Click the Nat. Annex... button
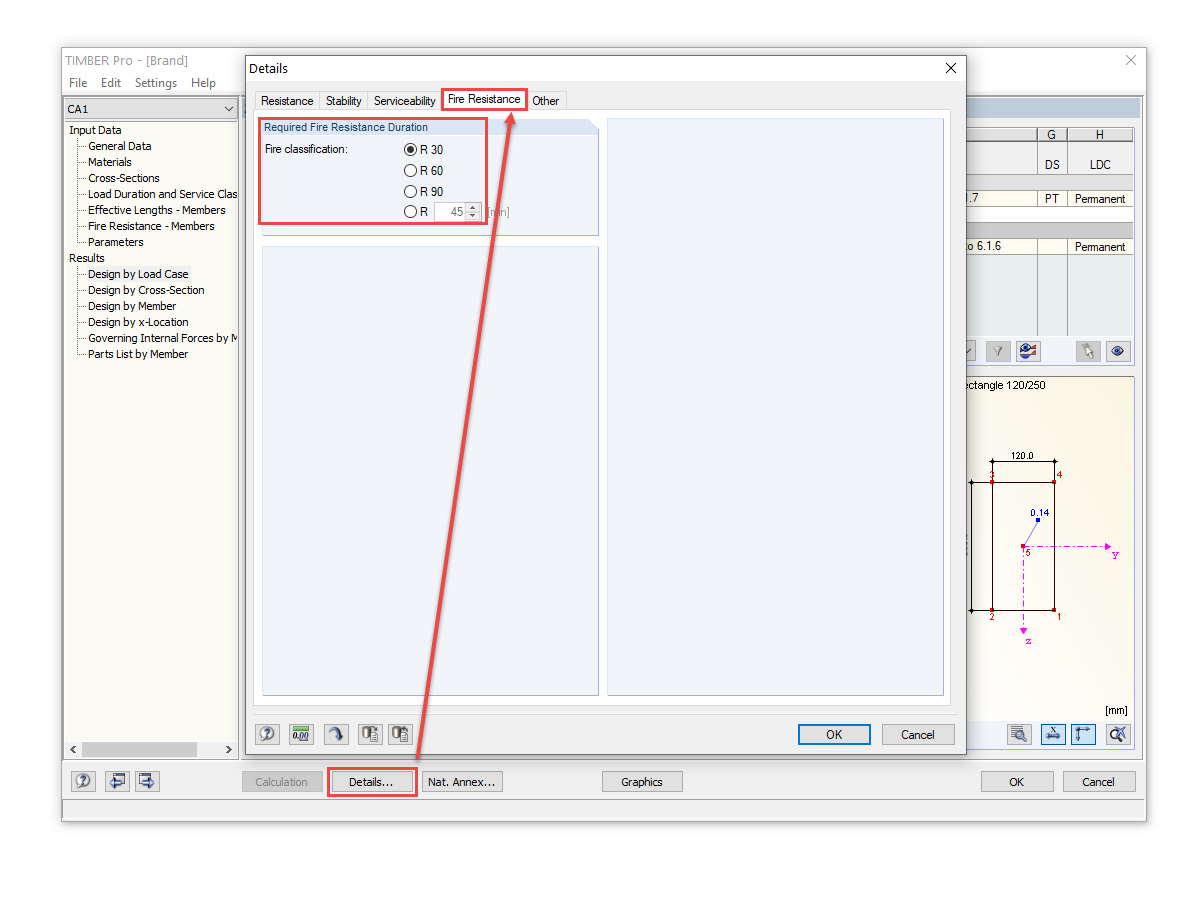Image resolution: width=1200 pixels, height=900 pixels. tap(462, 782)
